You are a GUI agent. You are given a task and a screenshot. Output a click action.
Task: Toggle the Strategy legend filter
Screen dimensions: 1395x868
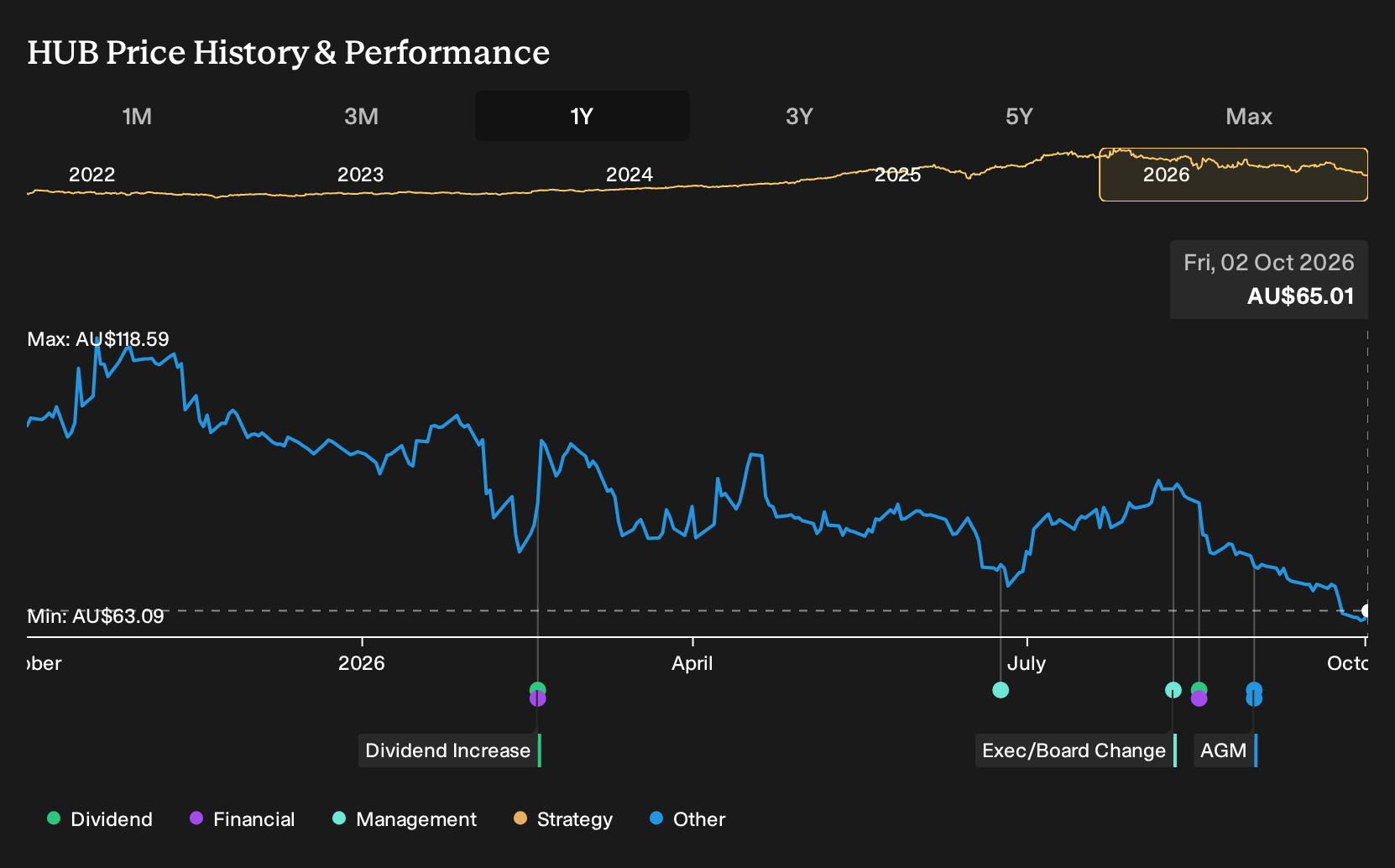point(563,819)
